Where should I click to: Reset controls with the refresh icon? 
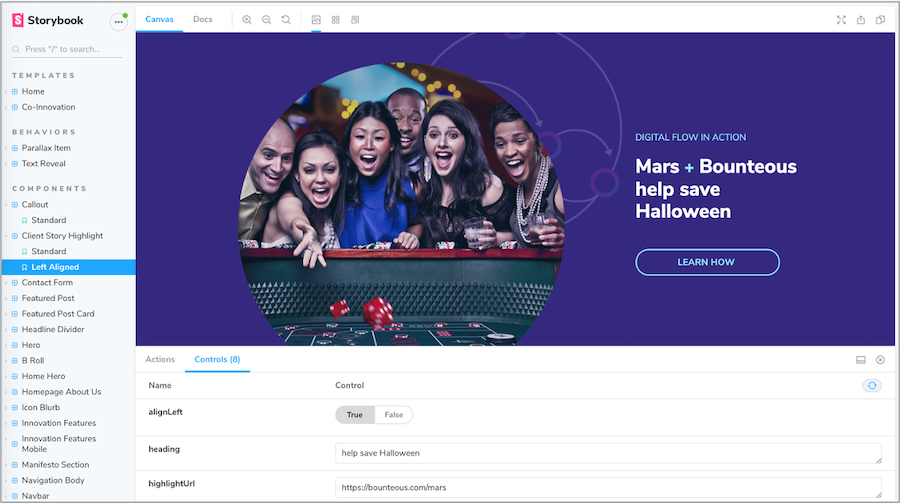click(x=872, y=385)
